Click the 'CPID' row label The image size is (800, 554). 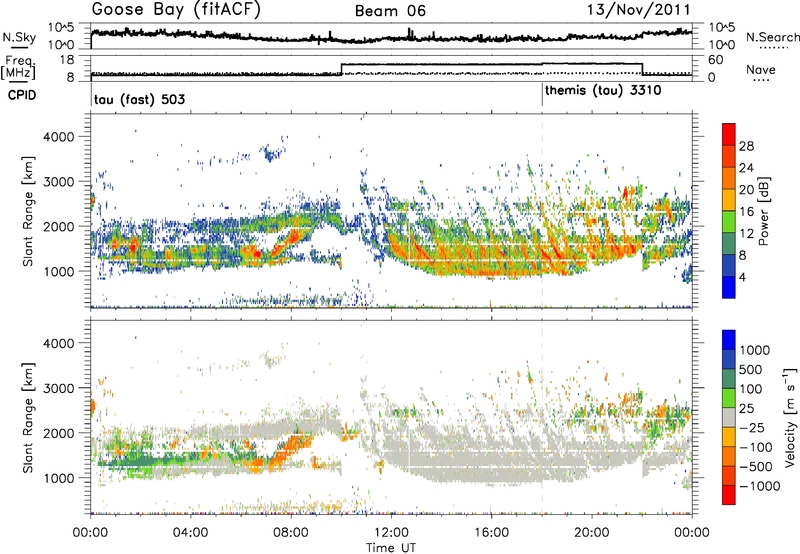tap(22, 95)
